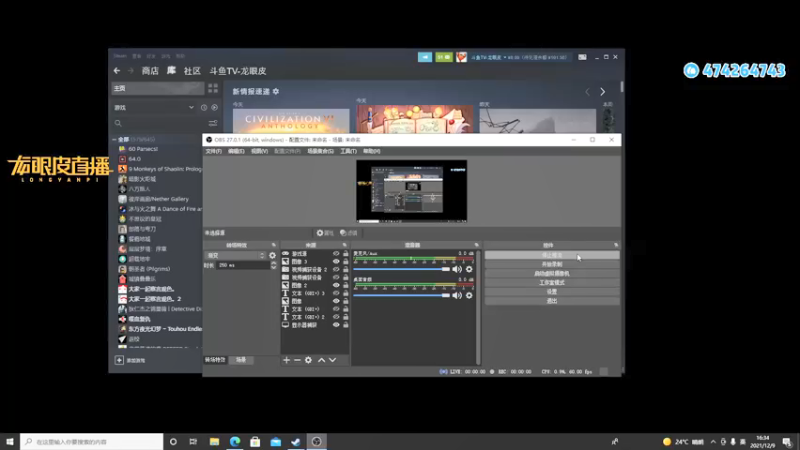The width and height of the screenshot is (800, 450).
Task: Open Steam 商店 tab
Action: point(150,71)
